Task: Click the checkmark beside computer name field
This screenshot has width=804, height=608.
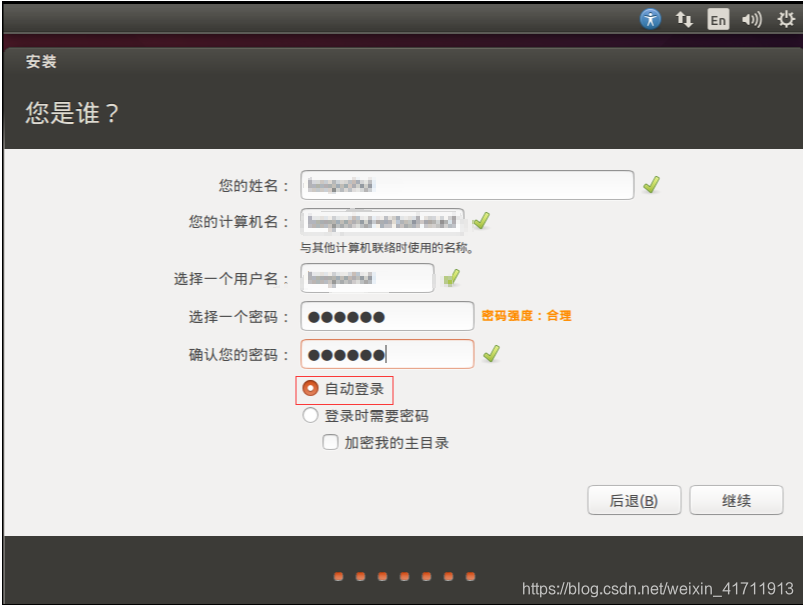Action: click(481, 221)
